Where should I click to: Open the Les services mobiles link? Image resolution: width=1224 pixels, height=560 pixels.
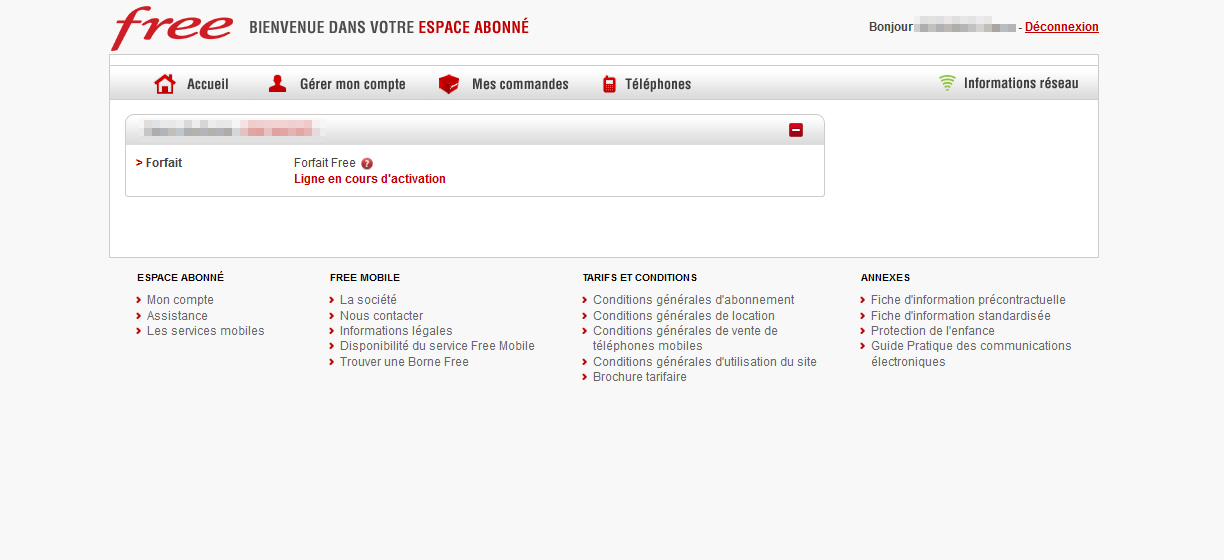[206, 331]
